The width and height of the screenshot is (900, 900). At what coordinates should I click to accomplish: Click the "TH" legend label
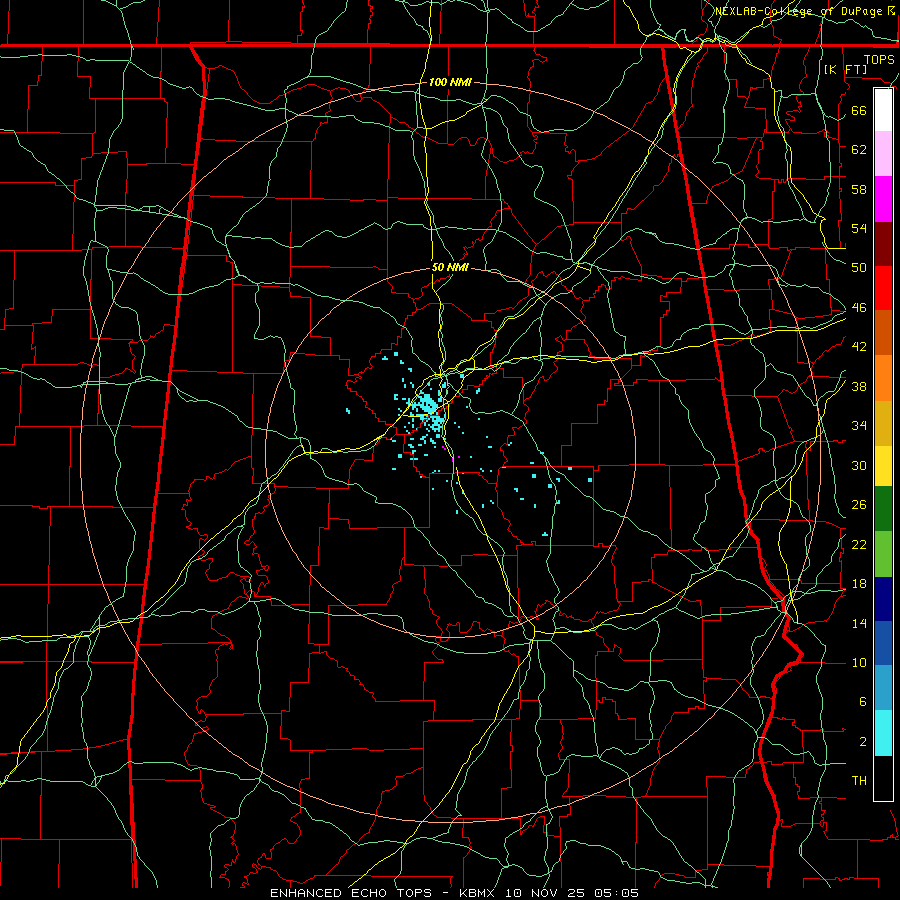click(859, 781)
